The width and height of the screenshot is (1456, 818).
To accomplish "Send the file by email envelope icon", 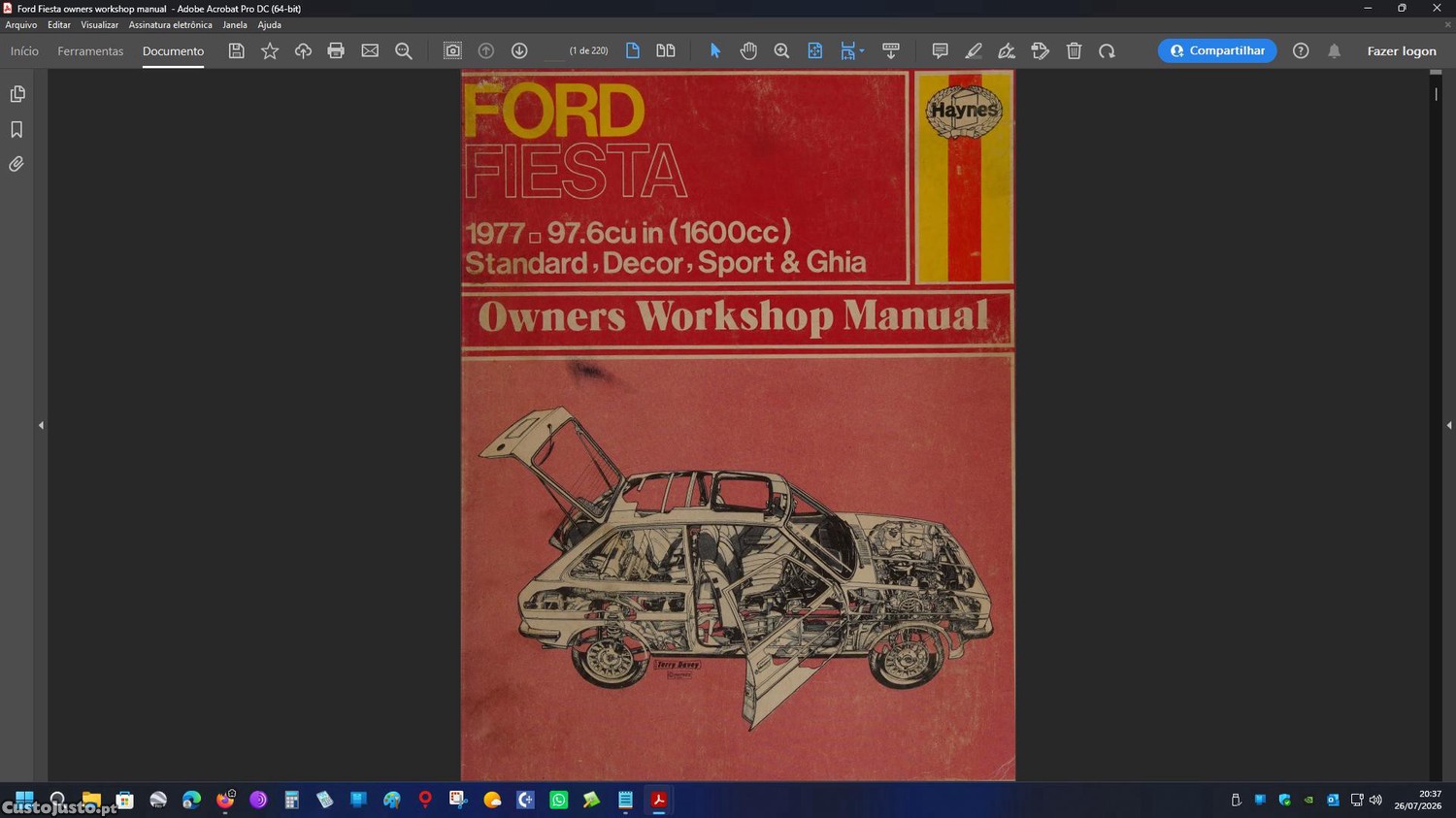I will tap(370, 50).
